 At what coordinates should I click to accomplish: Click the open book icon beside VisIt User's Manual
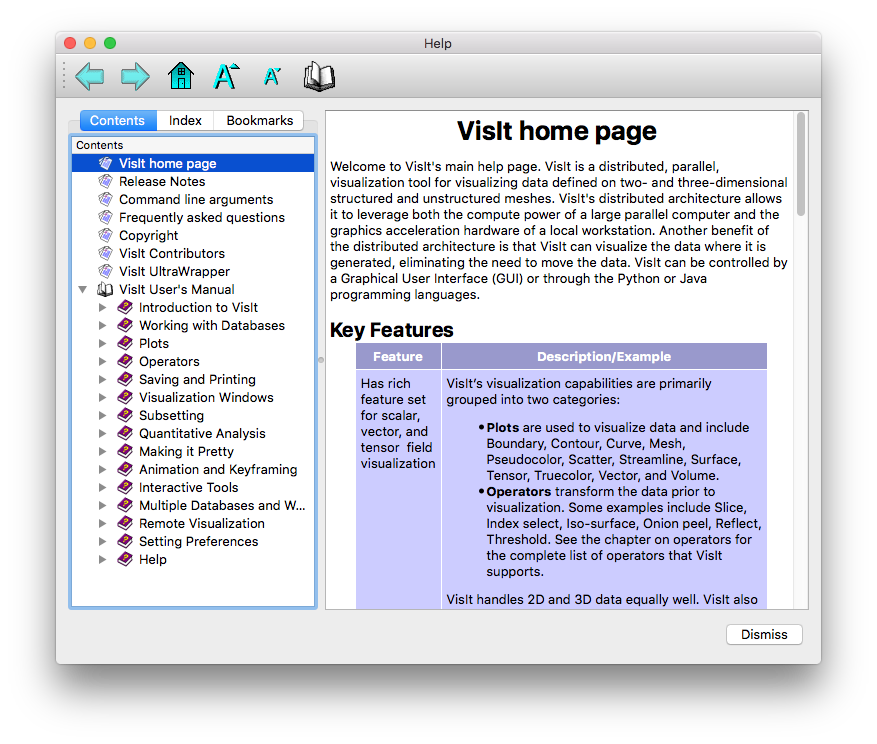point(105,289)
